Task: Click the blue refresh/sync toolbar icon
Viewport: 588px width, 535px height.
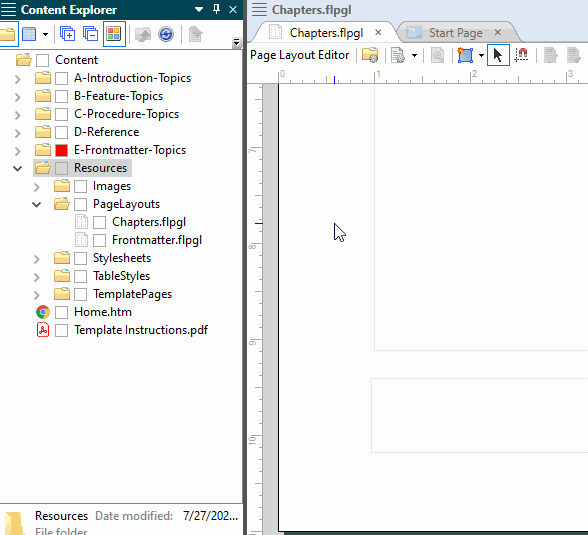Action: coord(166,34)
